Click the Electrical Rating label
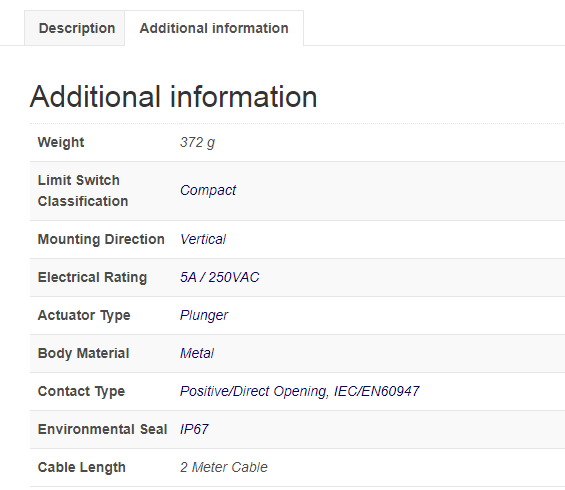The width and height of the screenshot is (565, 490). click(93, 277)
